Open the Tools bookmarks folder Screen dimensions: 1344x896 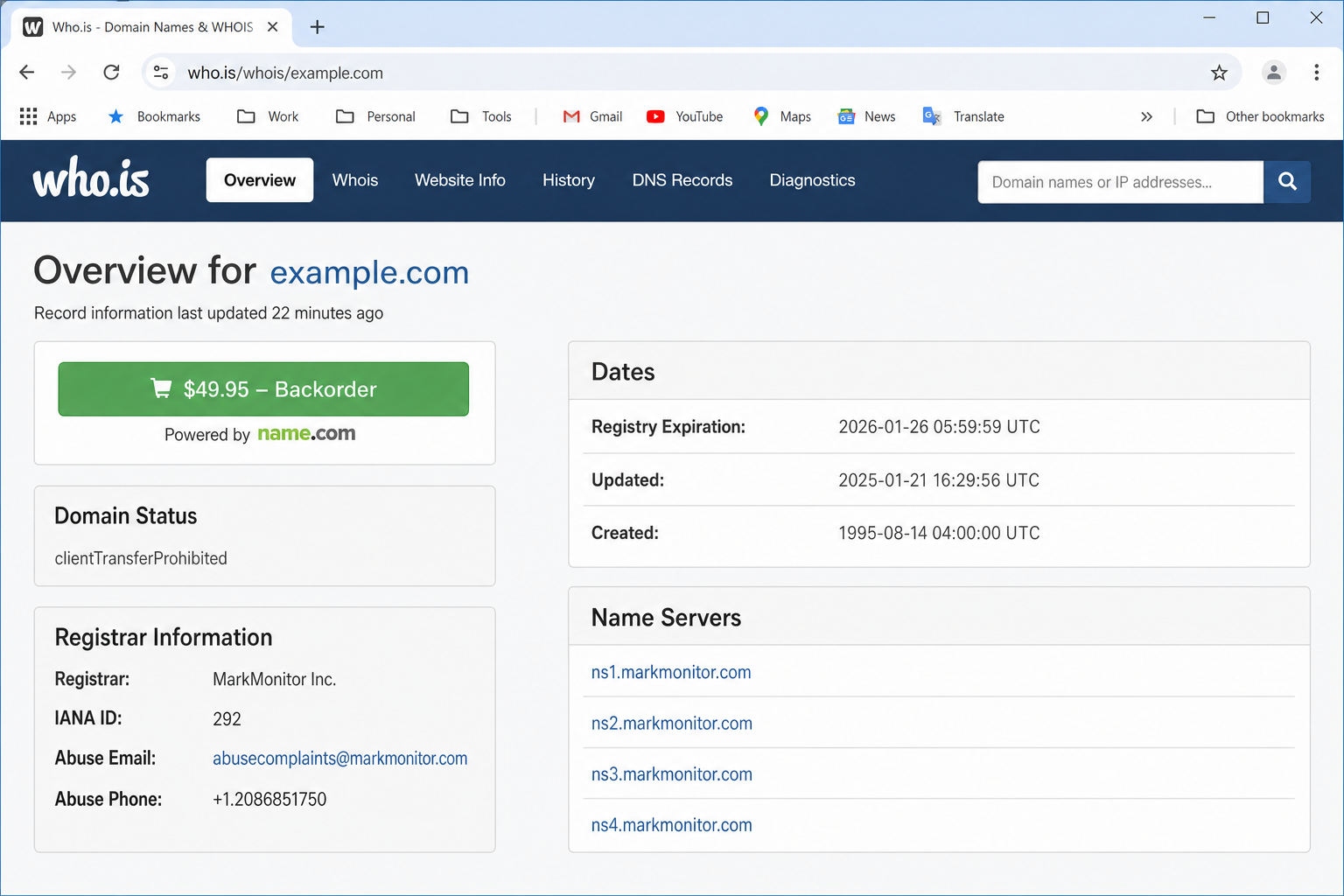pos(481,116)
